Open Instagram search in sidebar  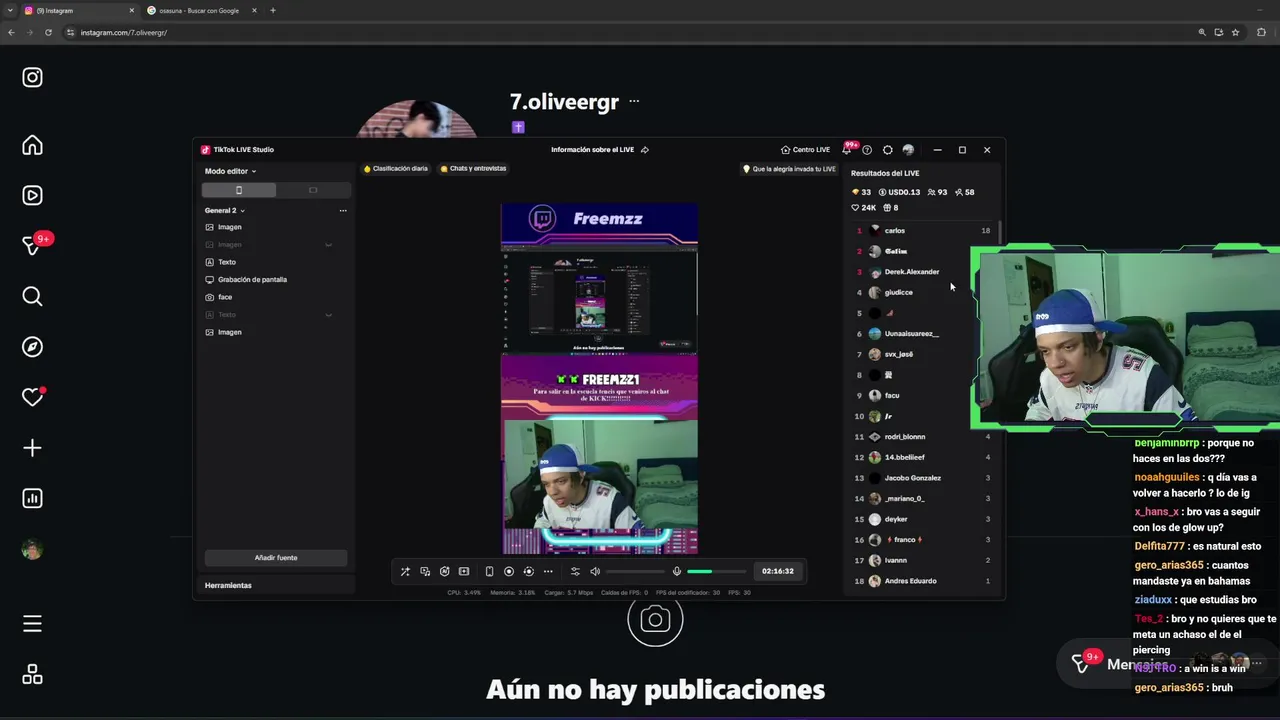[32, 296]
